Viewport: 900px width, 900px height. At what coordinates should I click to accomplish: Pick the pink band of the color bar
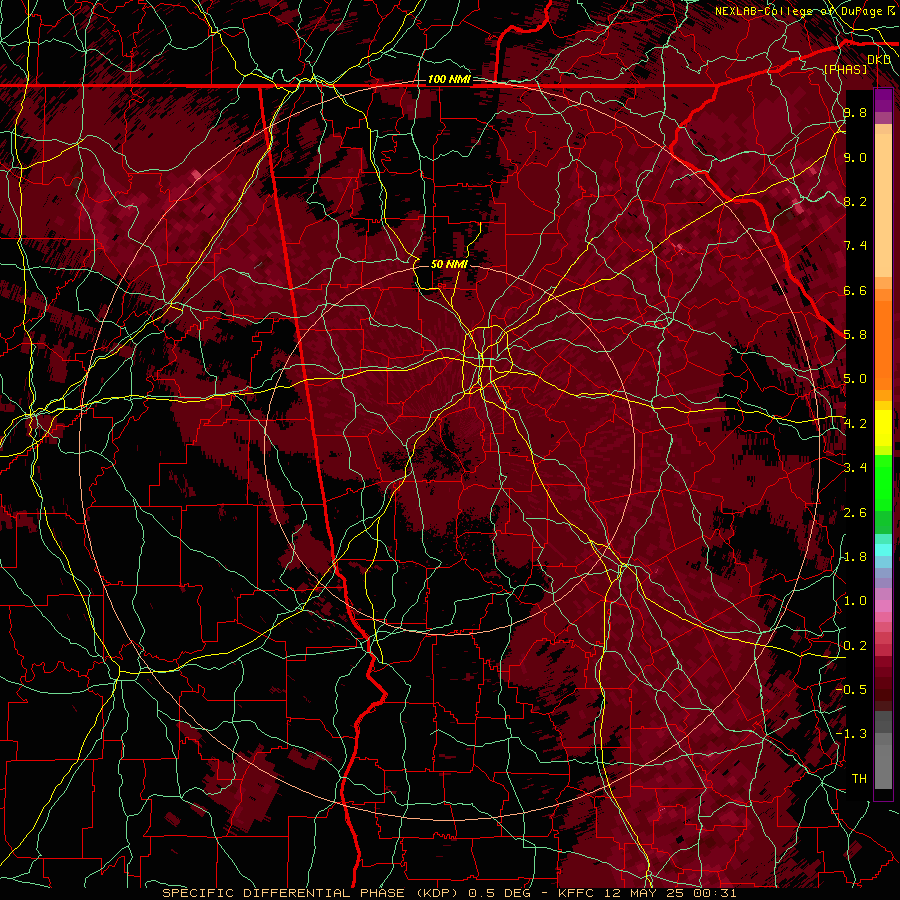[883, 606]
